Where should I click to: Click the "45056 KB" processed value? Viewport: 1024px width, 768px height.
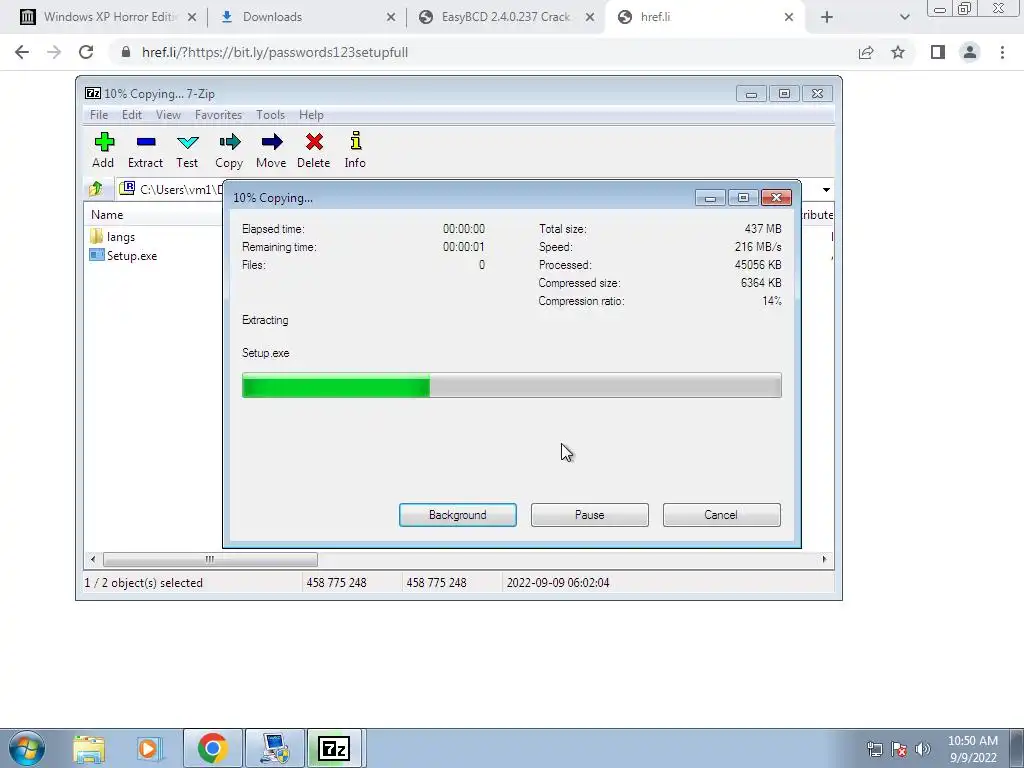click(758, 264)
